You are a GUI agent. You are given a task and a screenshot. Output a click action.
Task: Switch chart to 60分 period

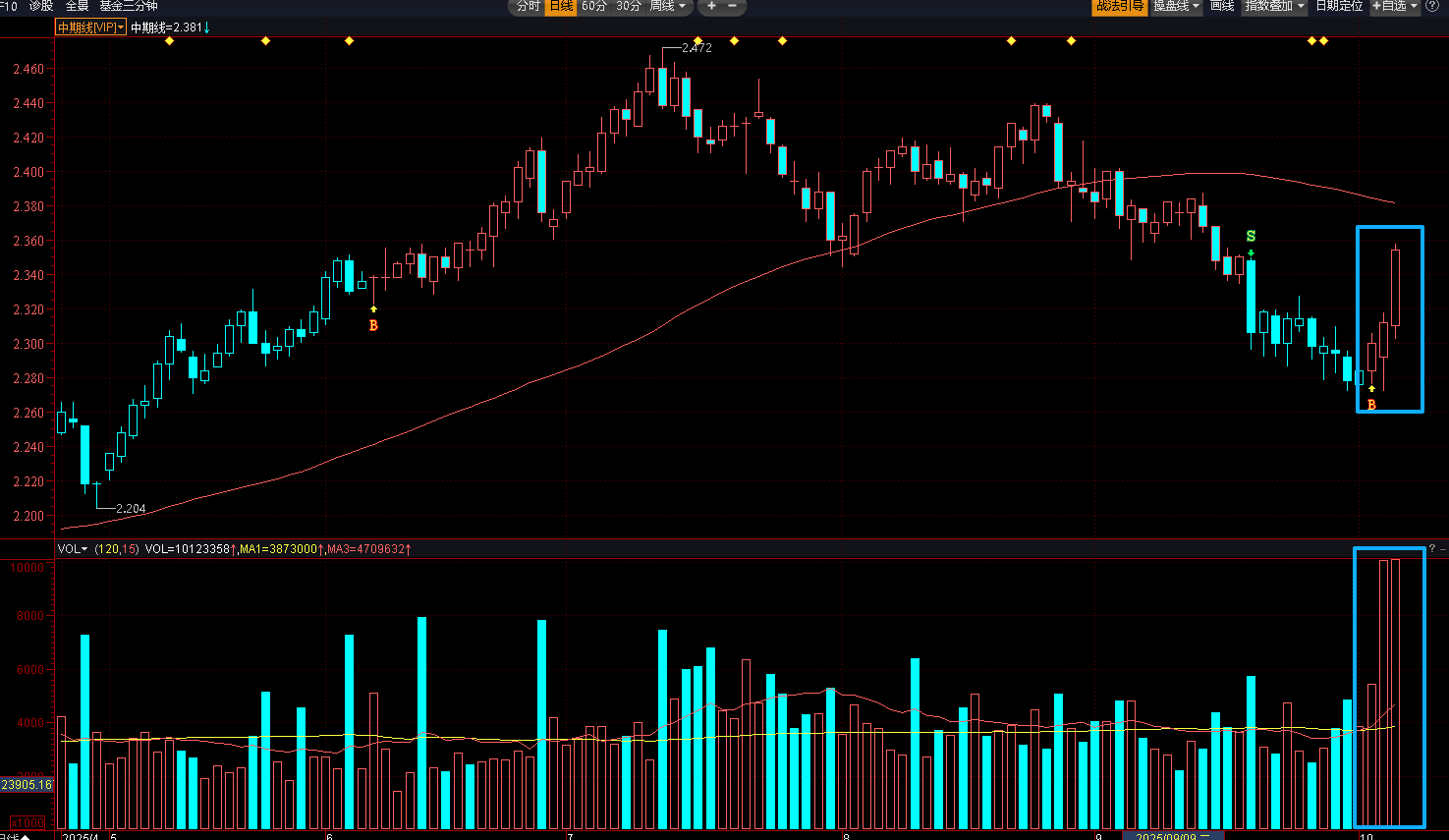click(x=594, y=6)
